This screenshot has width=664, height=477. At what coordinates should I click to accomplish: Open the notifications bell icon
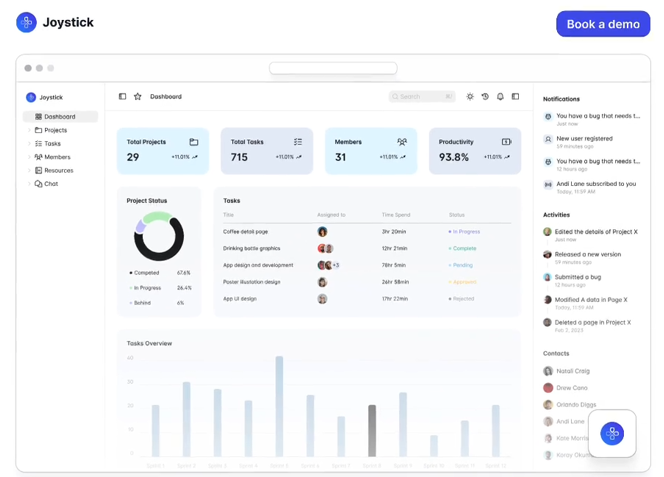[x=500, y=97]
